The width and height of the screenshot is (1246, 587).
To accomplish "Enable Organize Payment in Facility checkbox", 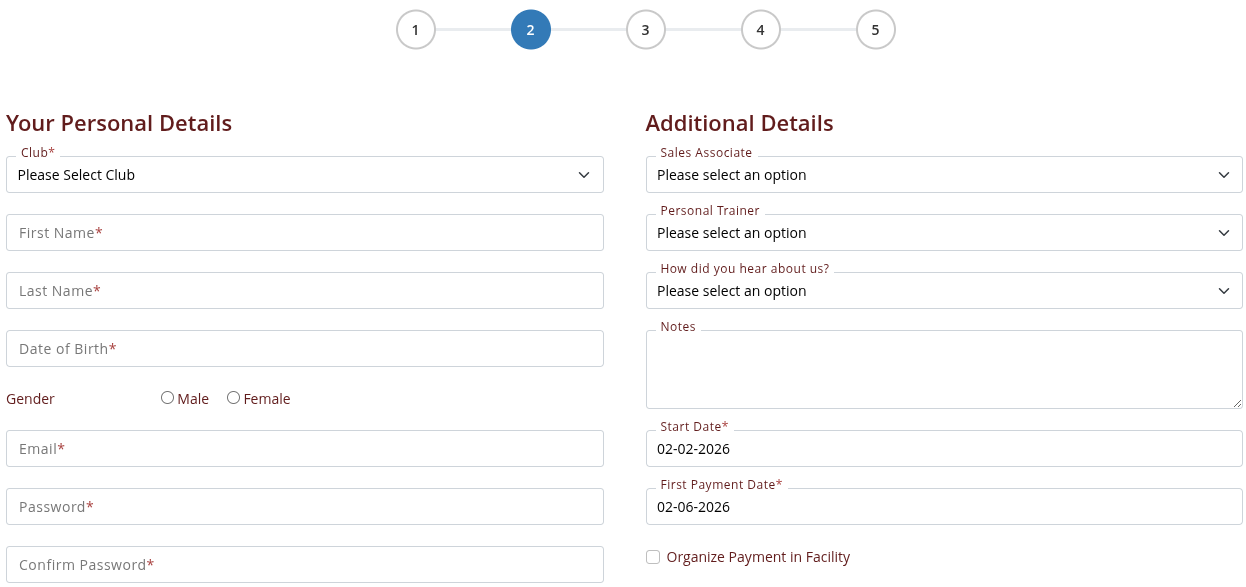I will (x=653, y=557).
